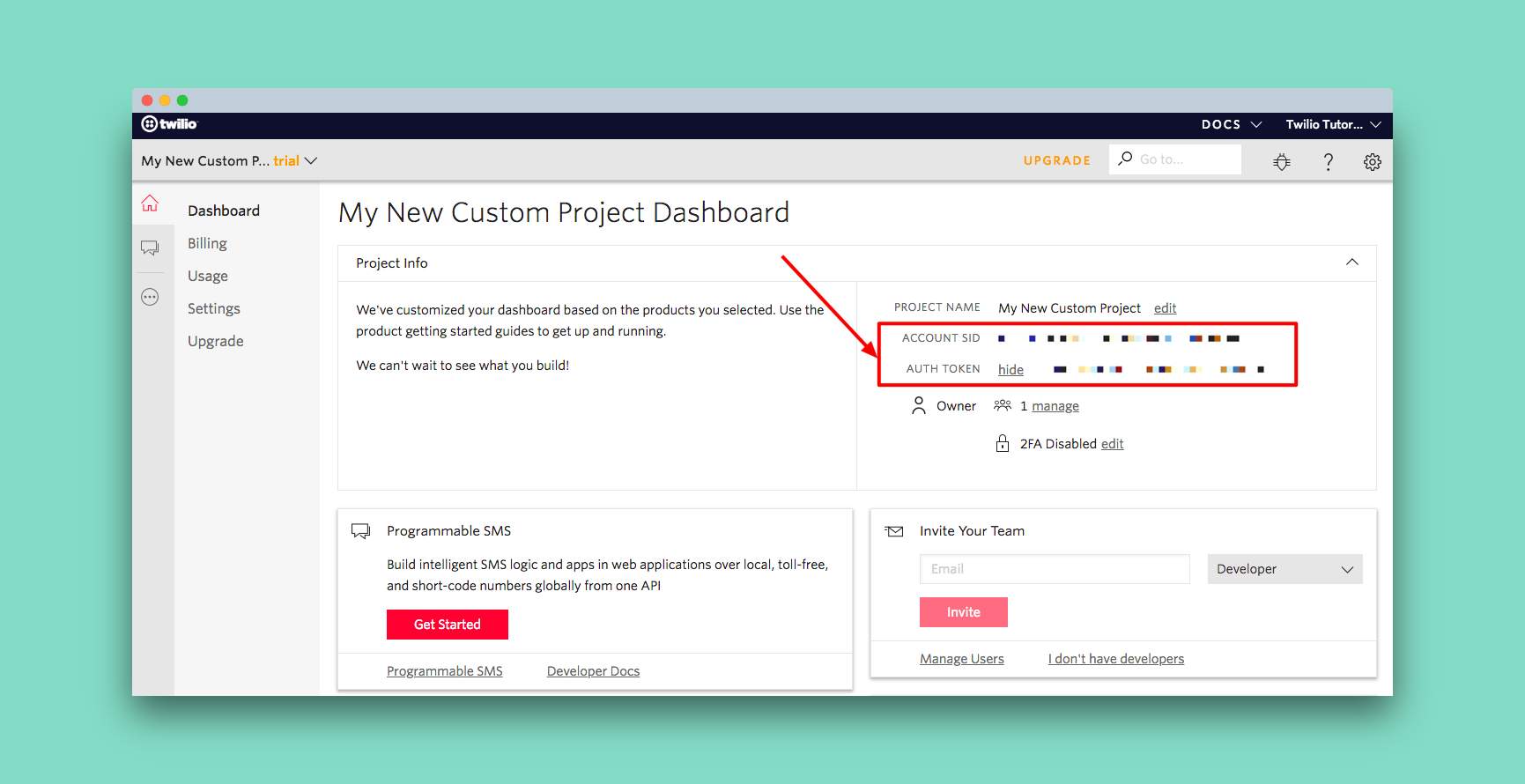Viewport: 1525px width, 784px height.
Task: Click the macOS green maximize window button
Action: [182, 100]
